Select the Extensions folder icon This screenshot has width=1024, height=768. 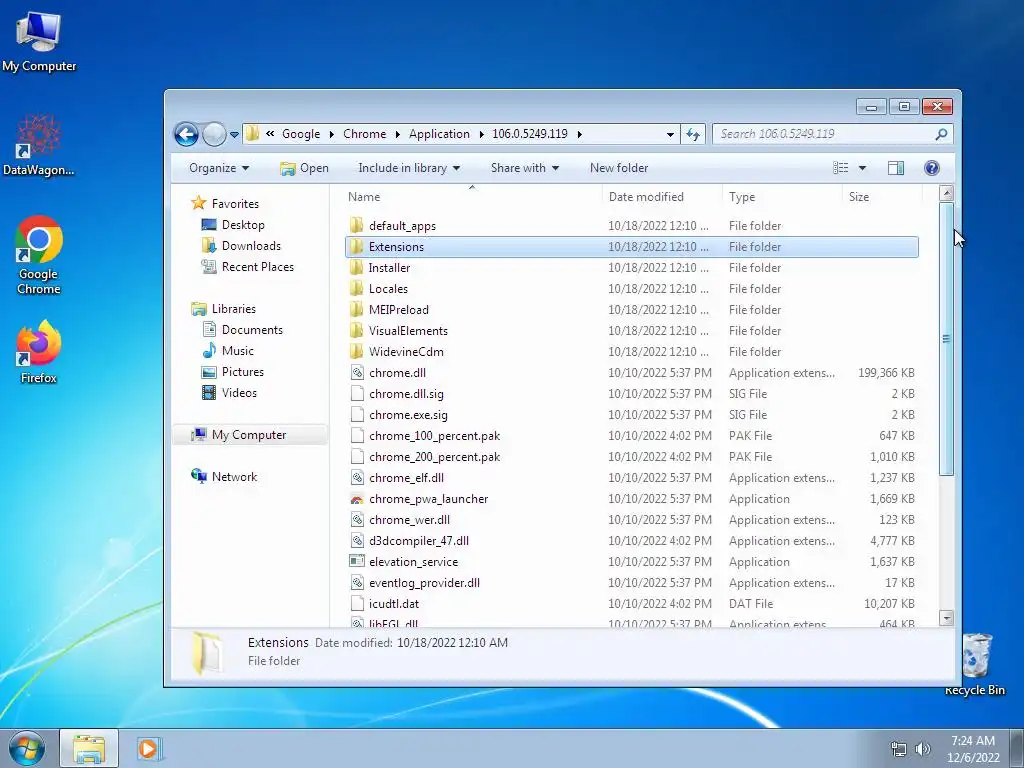click(357, 247)
